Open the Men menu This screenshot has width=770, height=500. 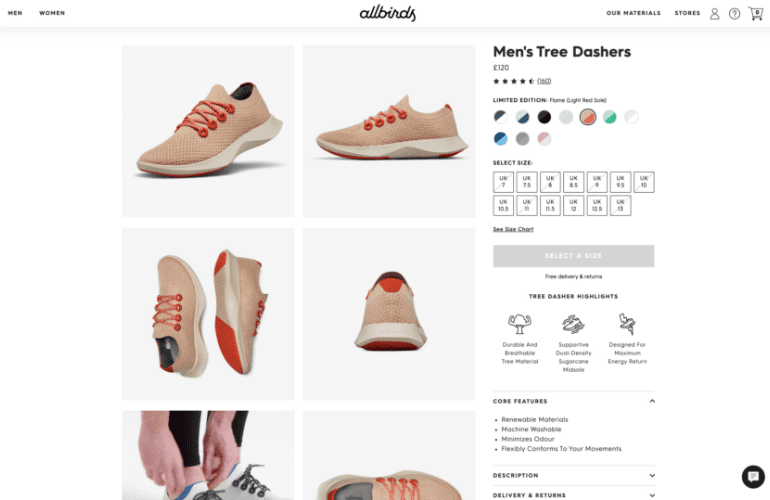click(x=15, y=13)
